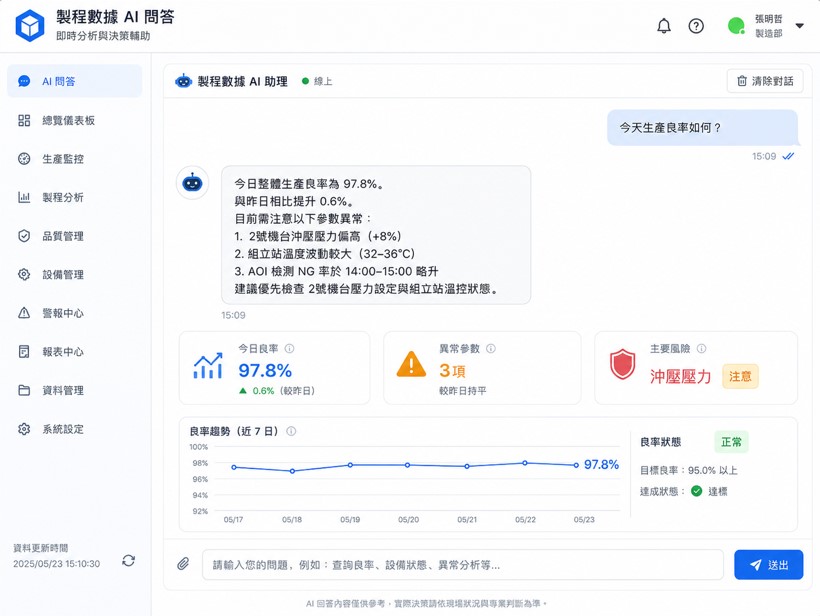Go to 生產監控 page
Viewport: 820px width, 616px height.
[74, 159]
